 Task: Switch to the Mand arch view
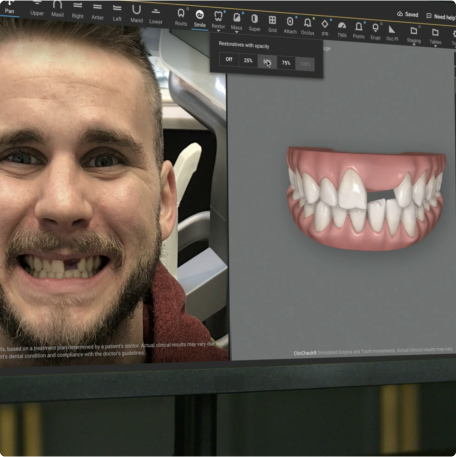pyautogui.click(x=136, y=14)
